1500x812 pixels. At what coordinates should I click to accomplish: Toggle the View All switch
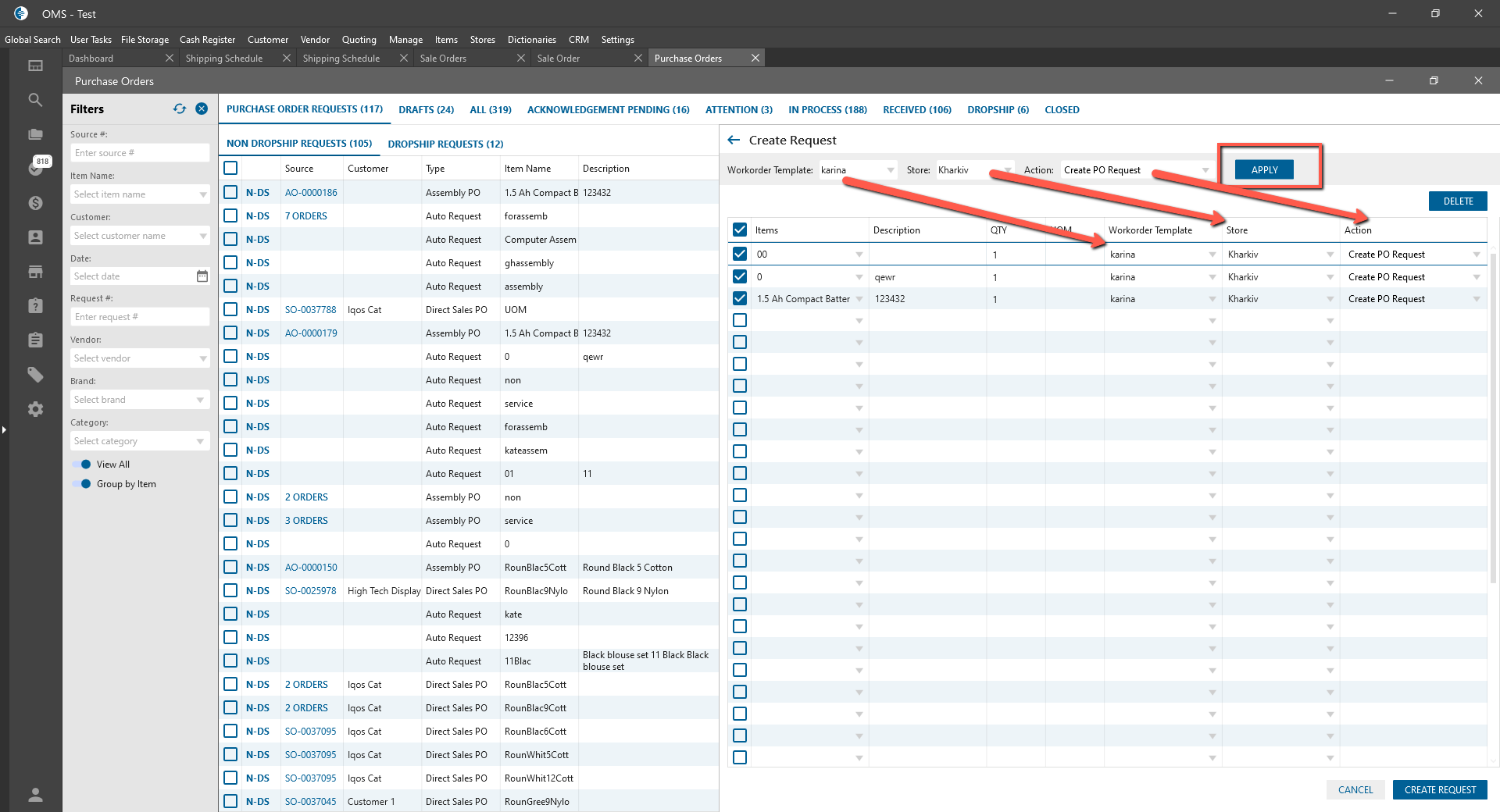coord(82,465)
